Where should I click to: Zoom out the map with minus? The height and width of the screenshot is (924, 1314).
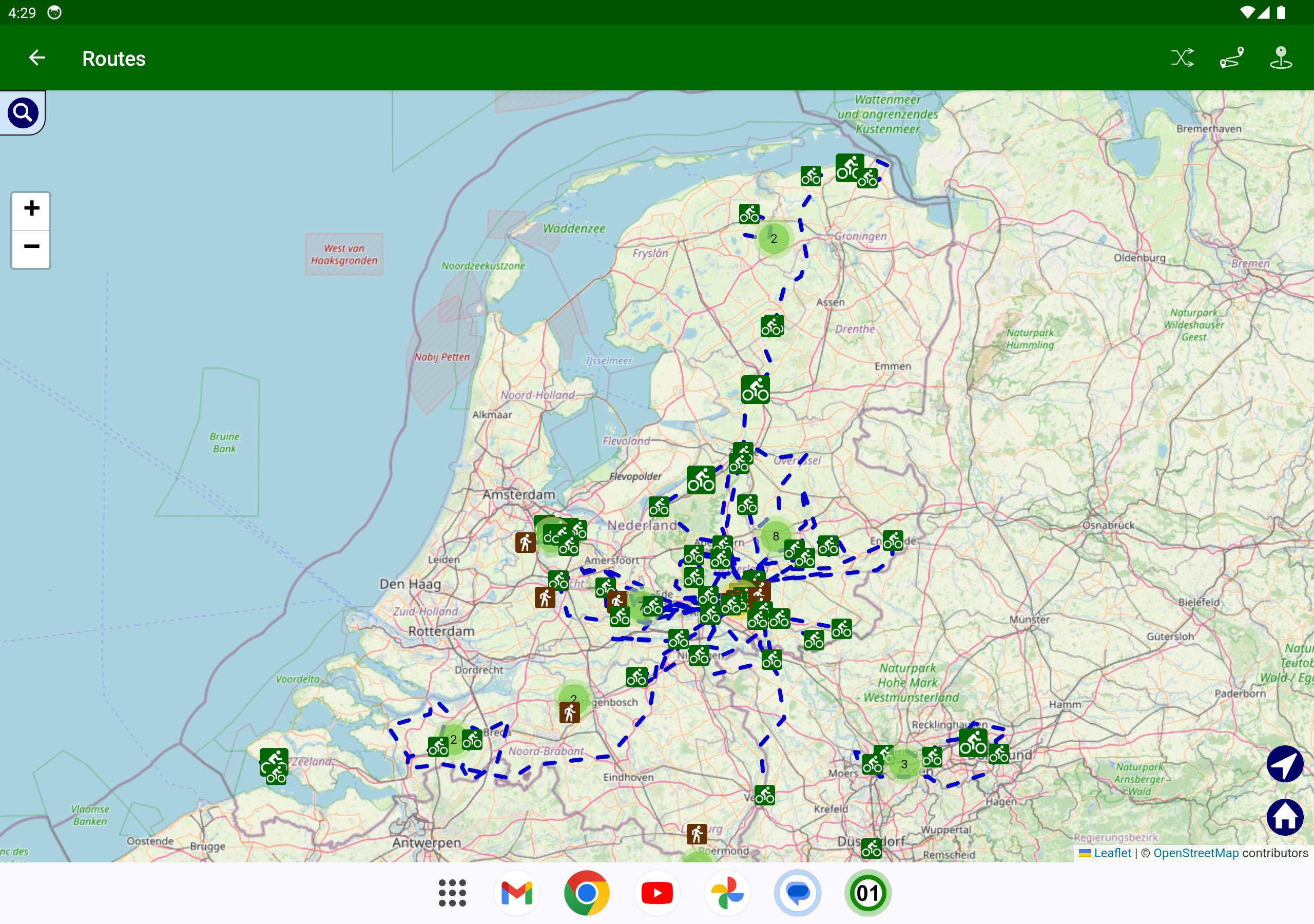(x=31, y=248)
